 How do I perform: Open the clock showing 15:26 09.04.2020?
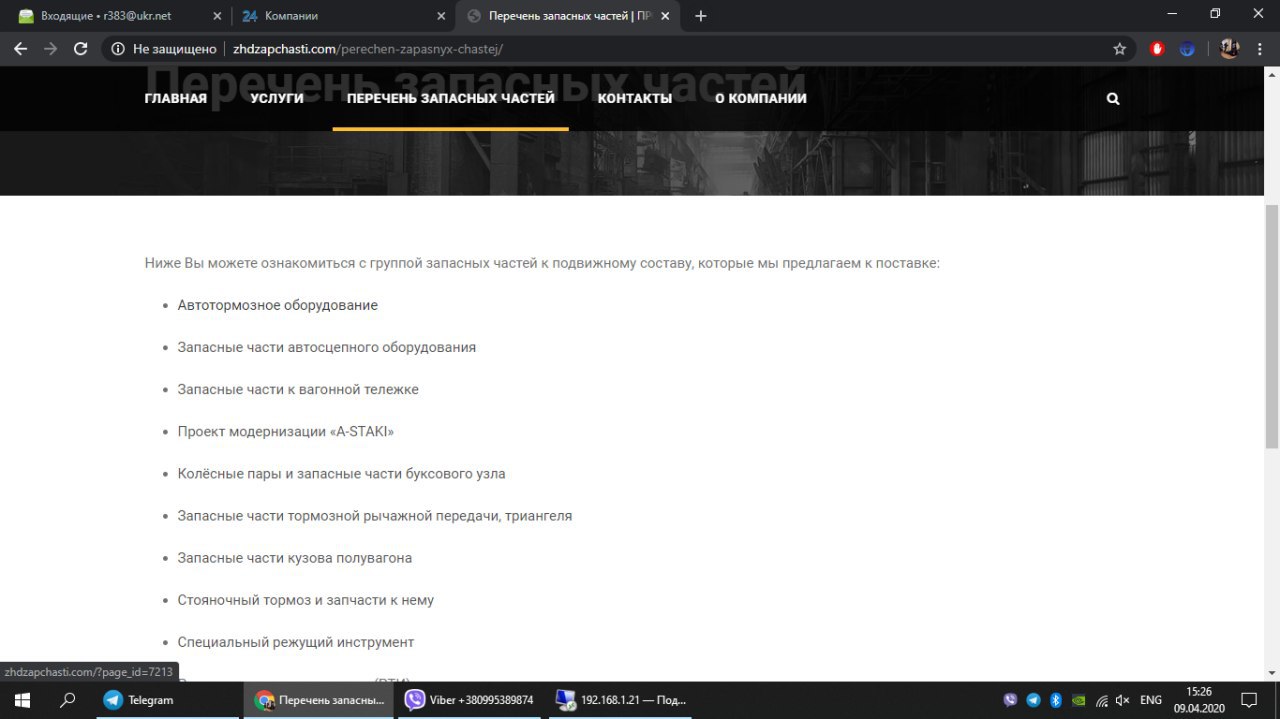1199,700
